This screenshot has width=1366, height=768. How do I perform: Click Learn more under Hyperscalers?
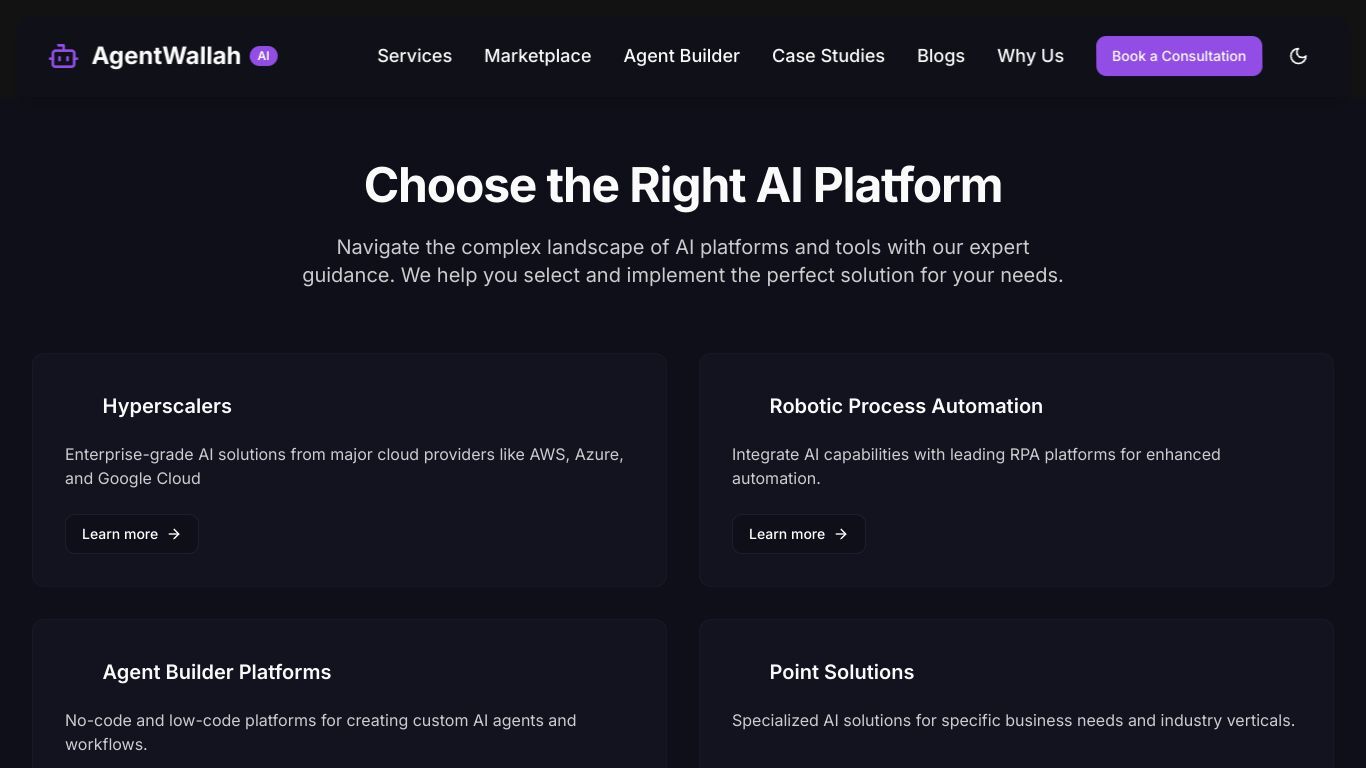[132, 534]
